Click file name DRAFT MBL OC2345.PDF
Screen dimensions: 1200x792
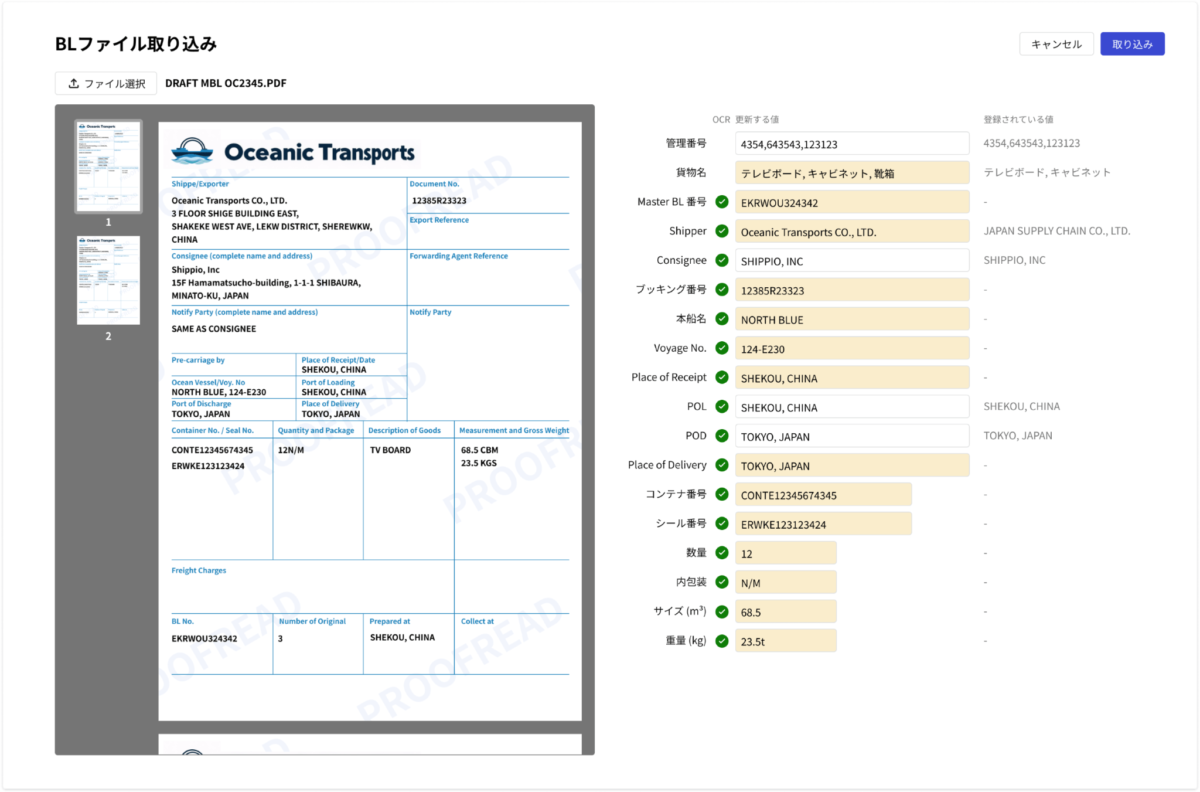tap(226, 83)
